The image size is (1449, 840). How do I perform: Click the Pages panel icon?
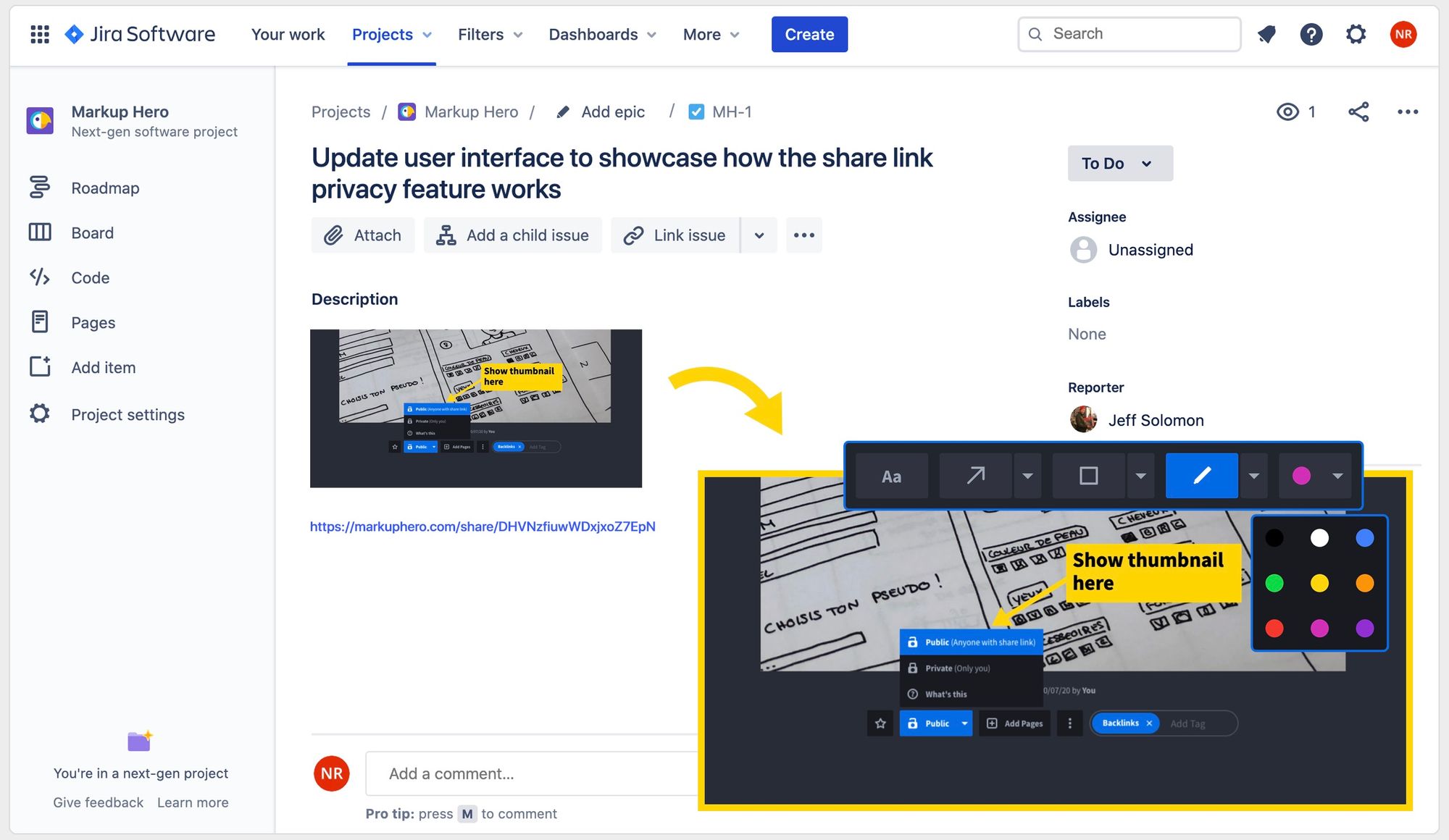point(40,322)
